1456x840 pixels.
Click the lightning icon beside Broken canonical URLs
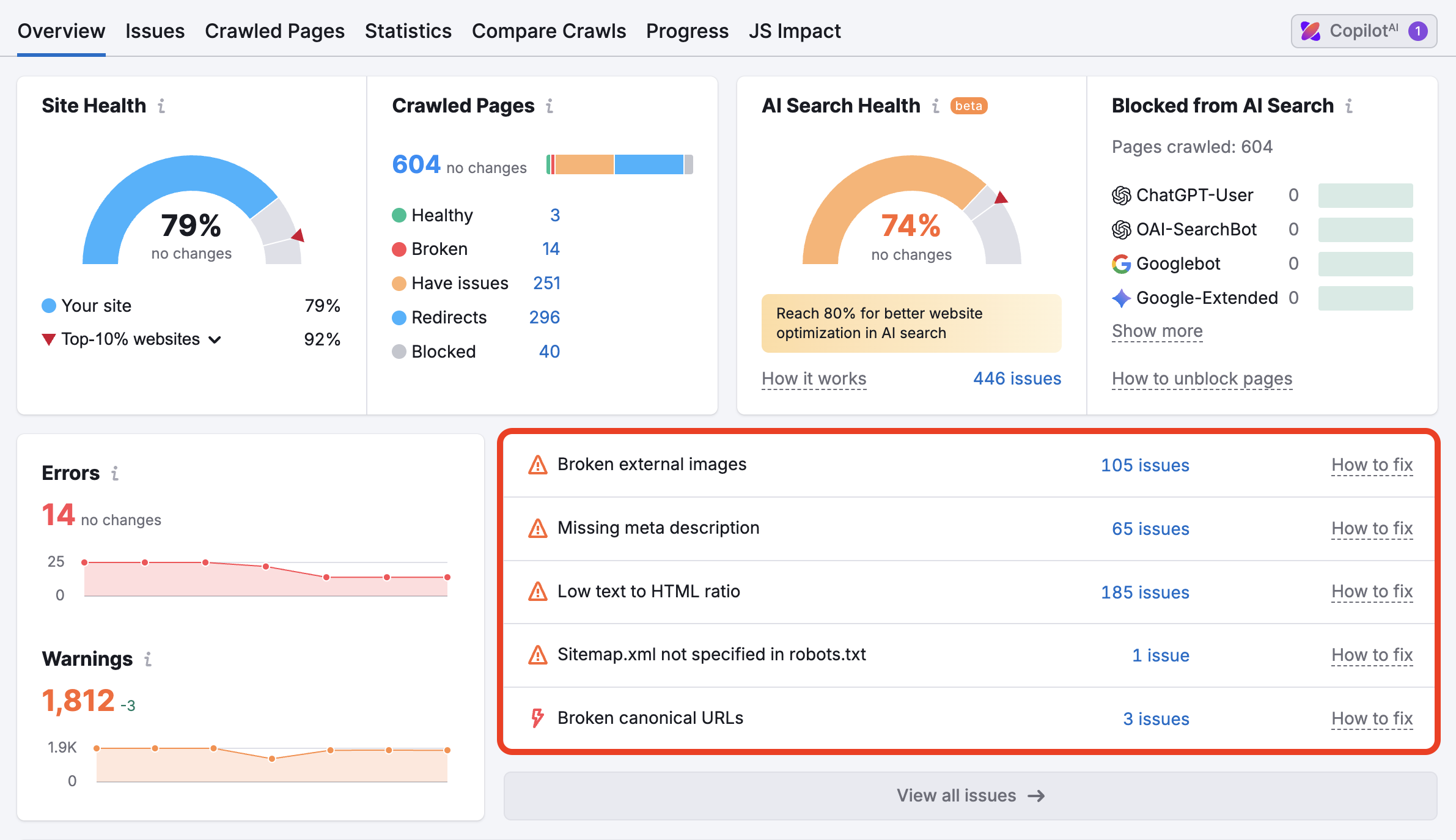pos(537,718)
